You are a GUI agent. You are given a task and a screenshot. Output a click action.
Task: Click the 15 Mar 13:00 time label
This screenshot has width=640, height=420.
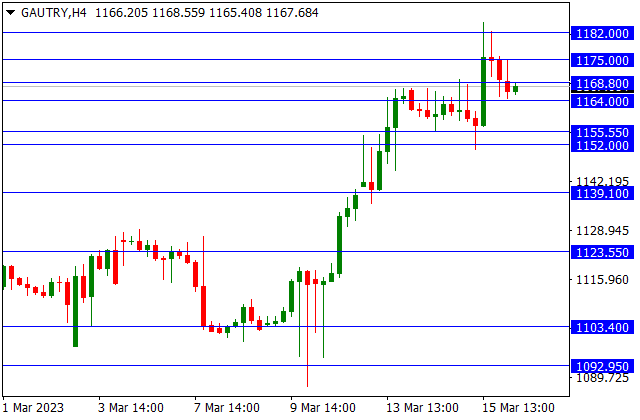pos(518,407)
